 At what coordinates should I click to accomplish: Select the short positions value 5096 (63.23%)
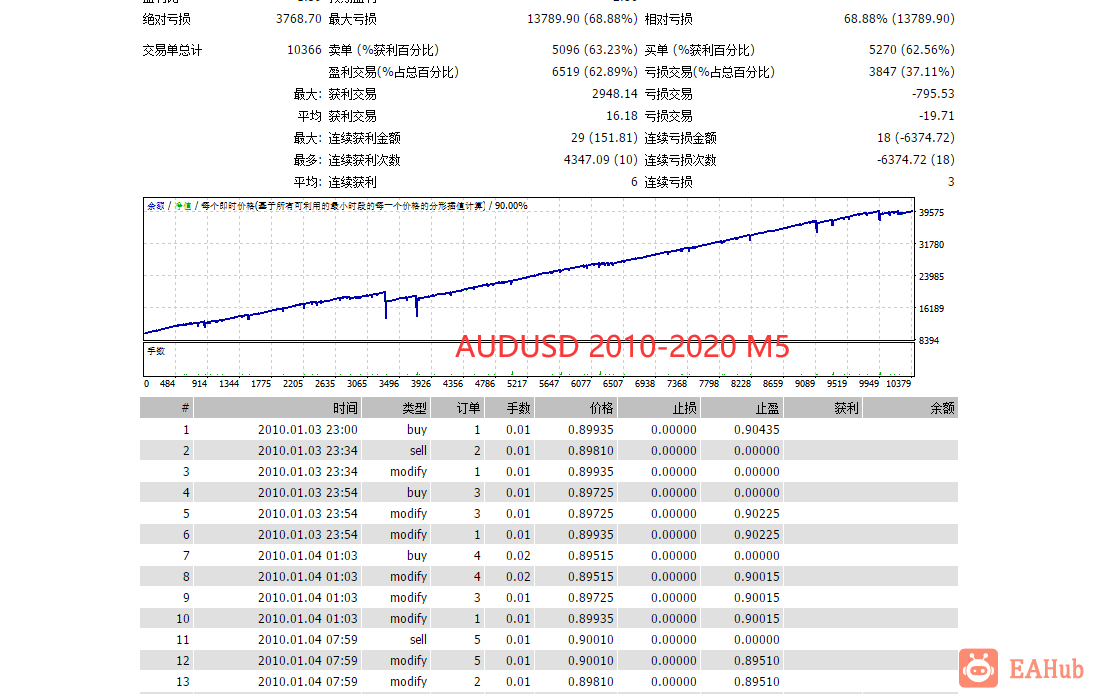point(595,50)
